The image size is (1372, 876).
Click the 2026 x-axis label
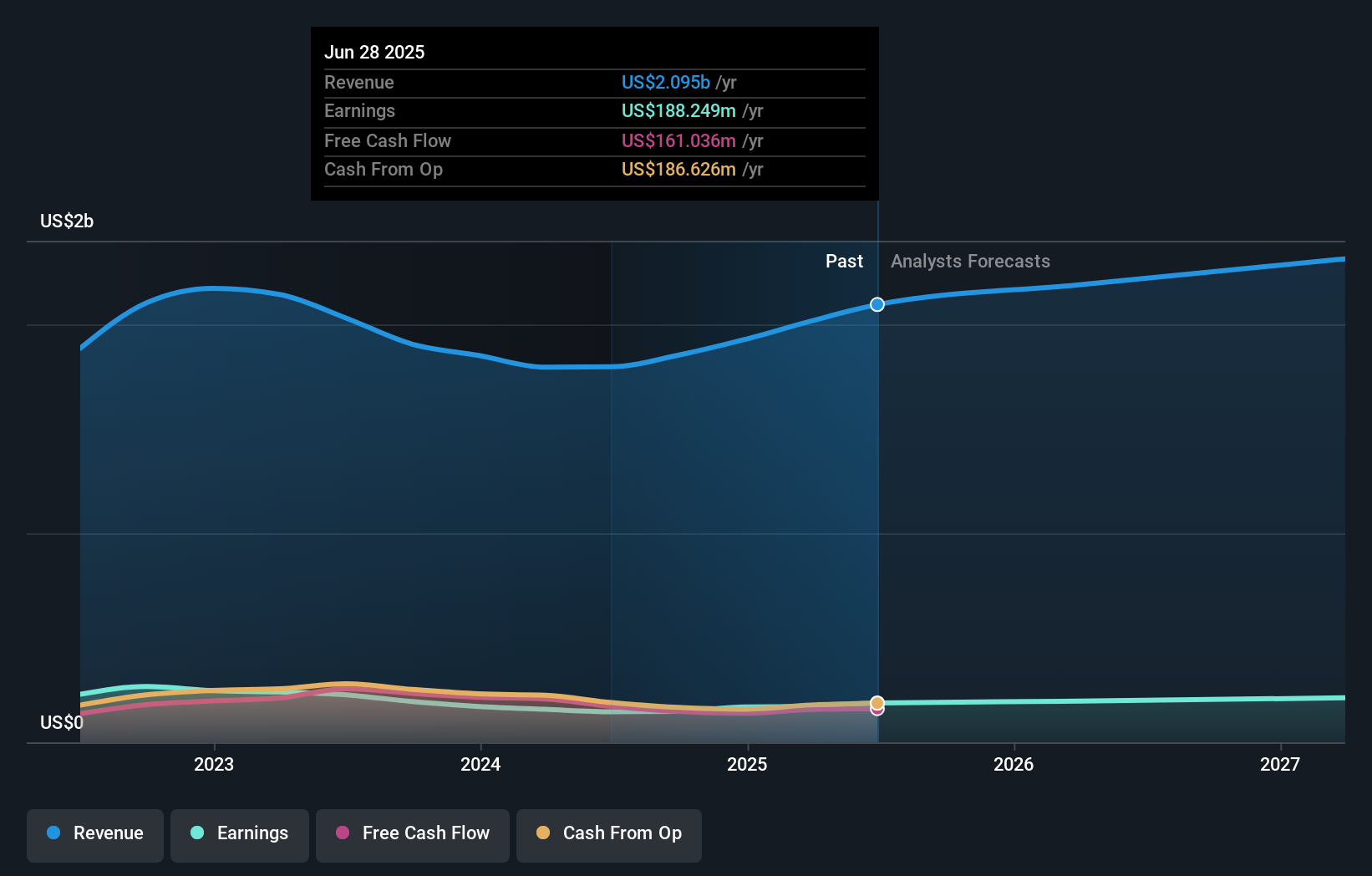(1014, 764)
